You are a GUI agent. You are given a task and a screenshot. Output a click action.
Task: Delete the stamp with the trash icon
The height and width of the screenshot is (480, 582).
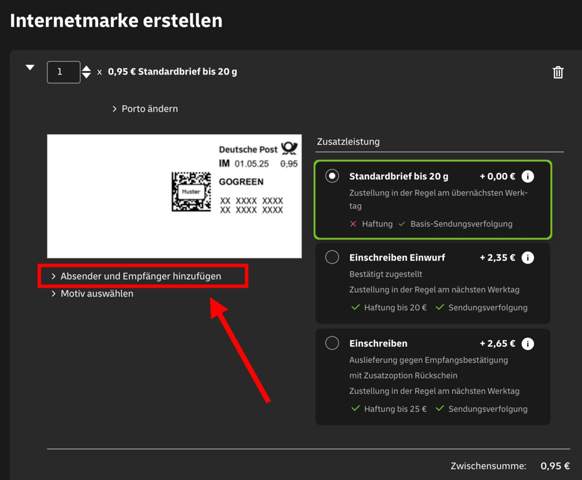[558, 72]
